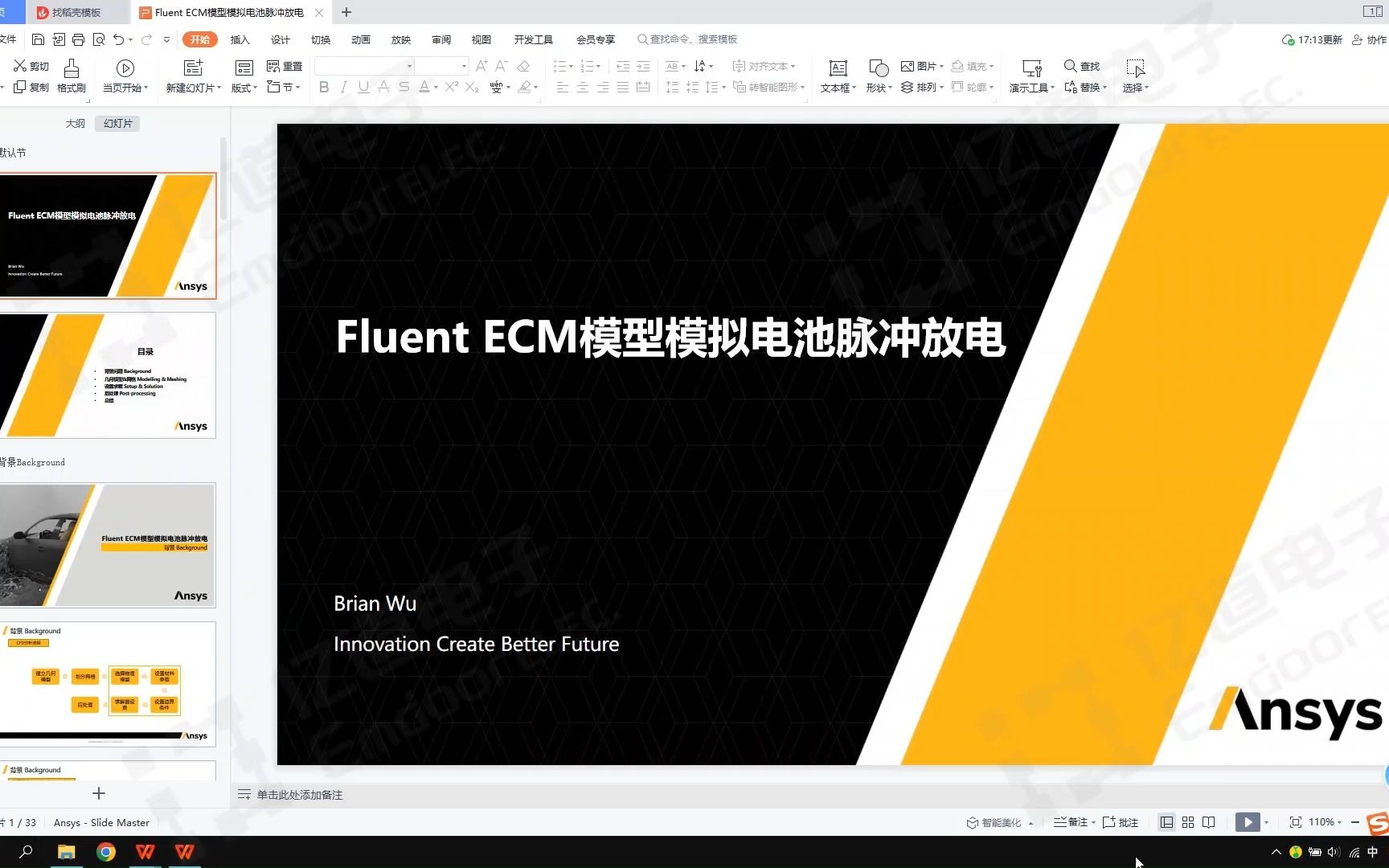Switch to the Design (设计) ribbon tab
Image resolution: width=1389 pixels, height=868 pixels.
point(280,39)
